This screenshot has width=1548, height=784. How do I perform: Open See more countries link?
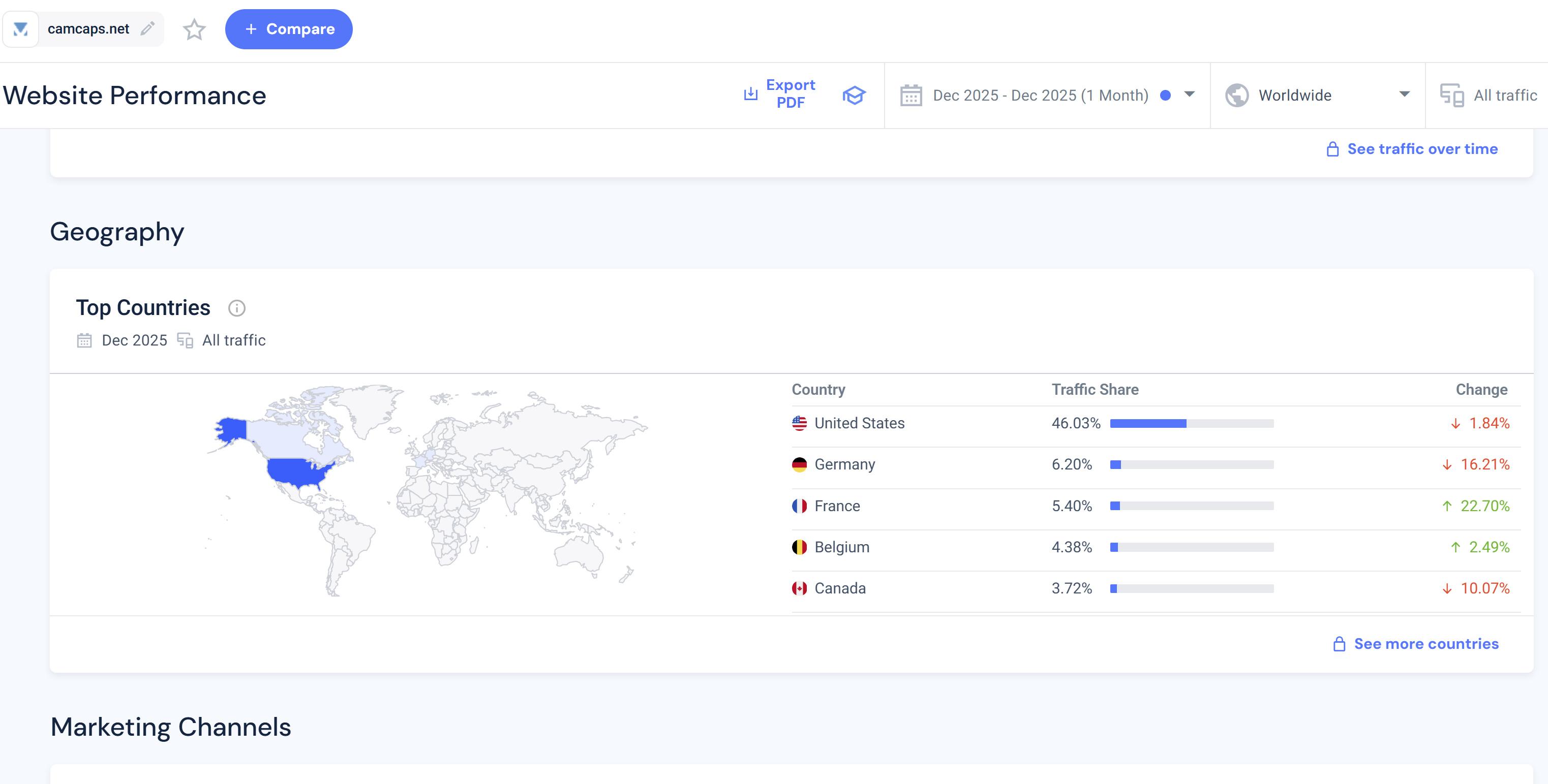coord(1425,644)
